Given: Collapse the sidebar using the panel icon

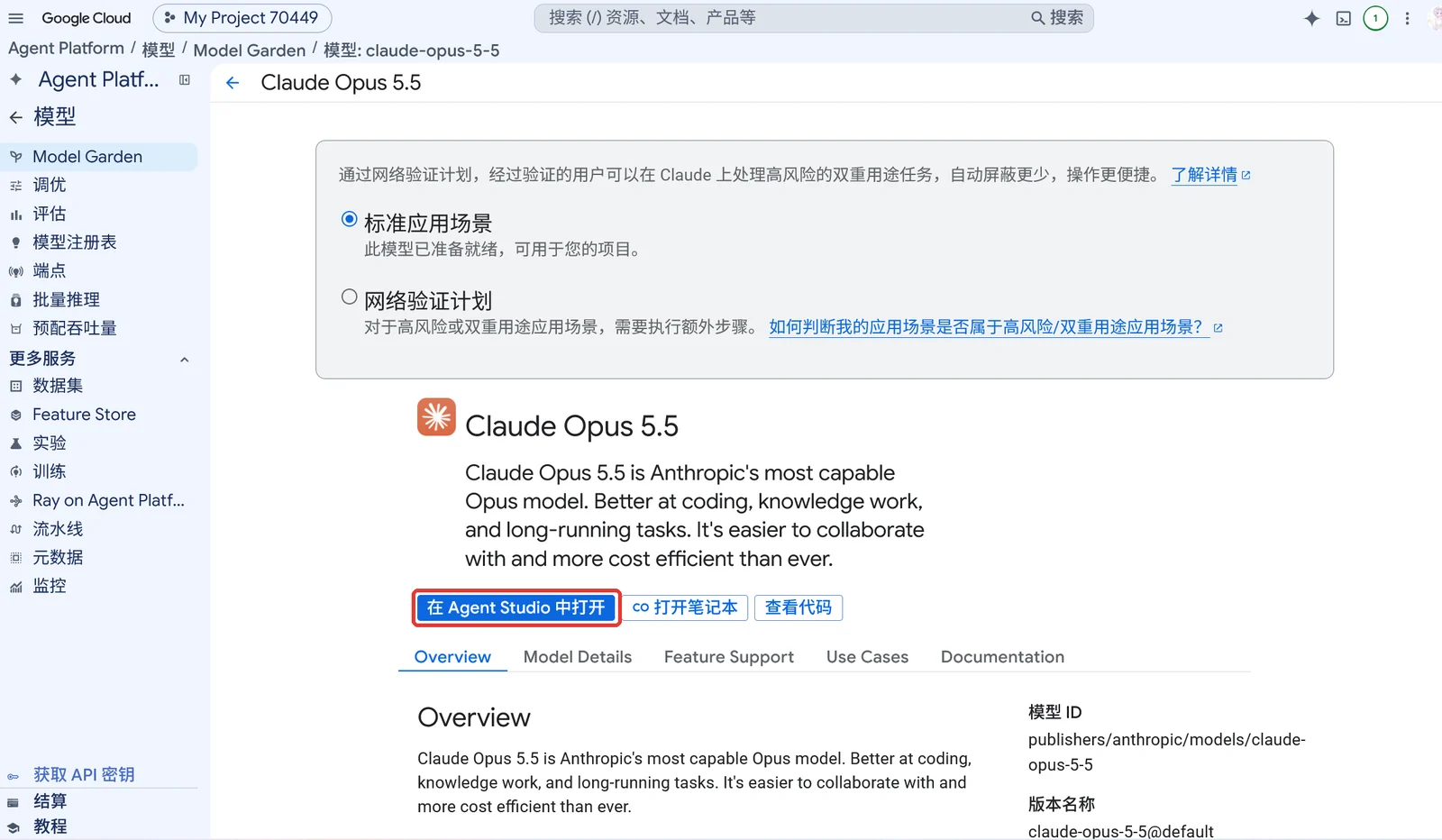Looking at the screenshot, I should coord(185,80).
